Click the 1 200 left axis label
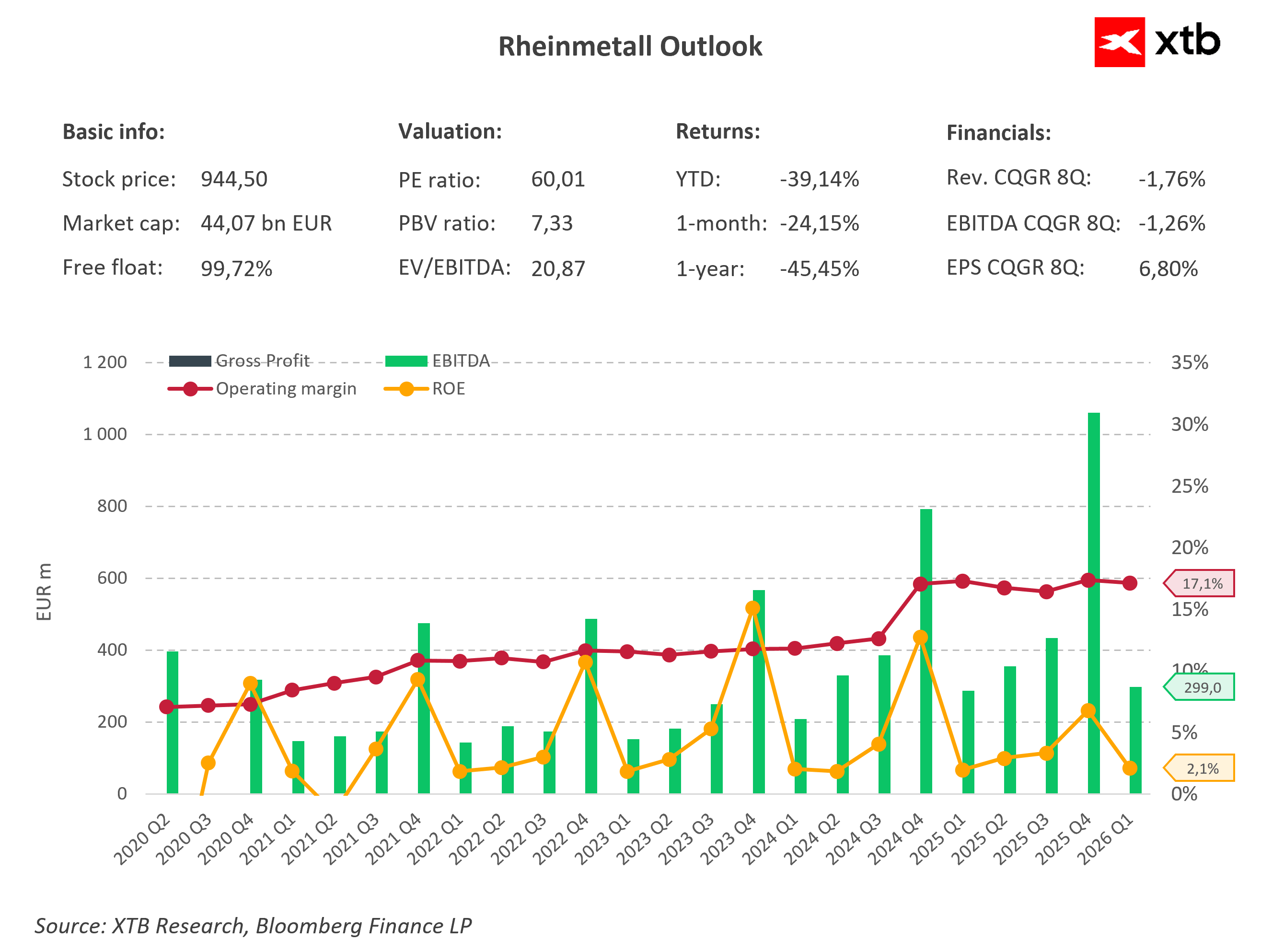The width and height of the screenshot is (1261, 952). 105,362
